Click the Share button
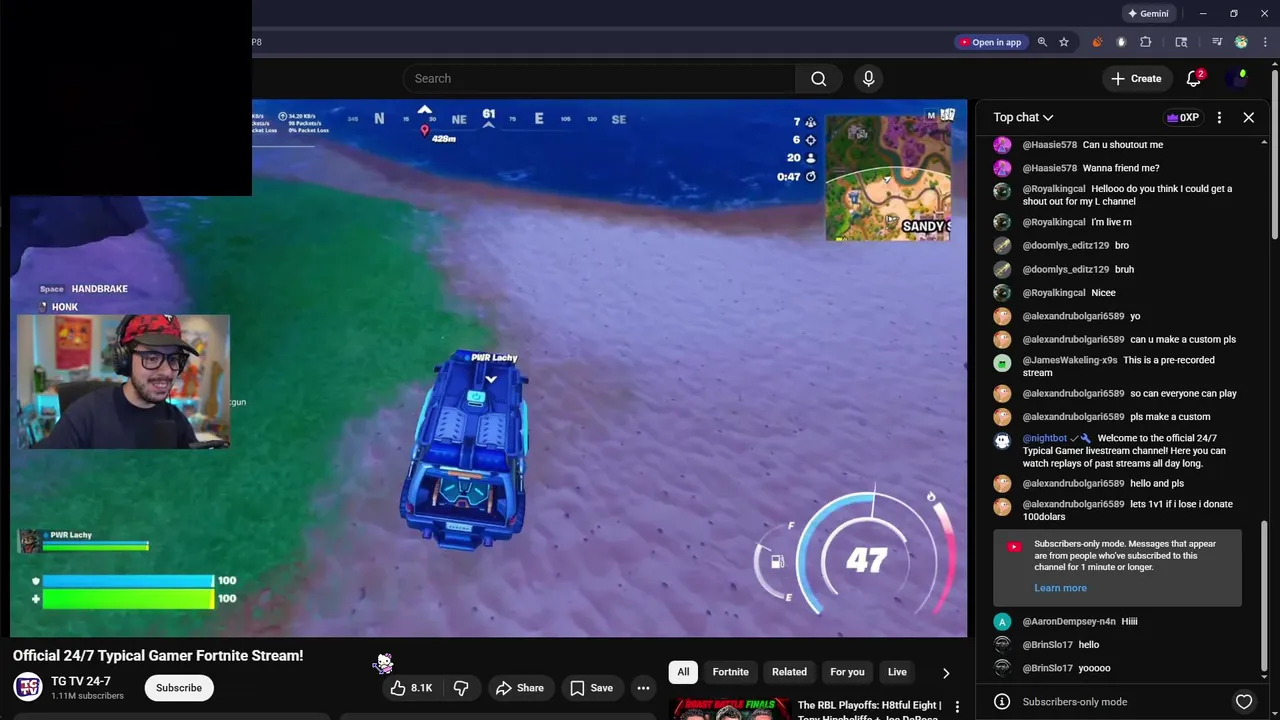This screenshot has height=720, width=1280. tap(520, 688)
